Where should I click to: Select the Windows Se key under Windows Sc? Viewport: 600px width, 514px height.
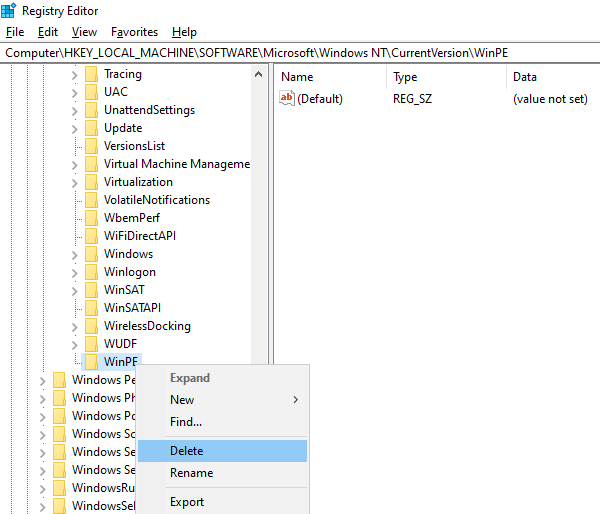[x=104, y=452]
